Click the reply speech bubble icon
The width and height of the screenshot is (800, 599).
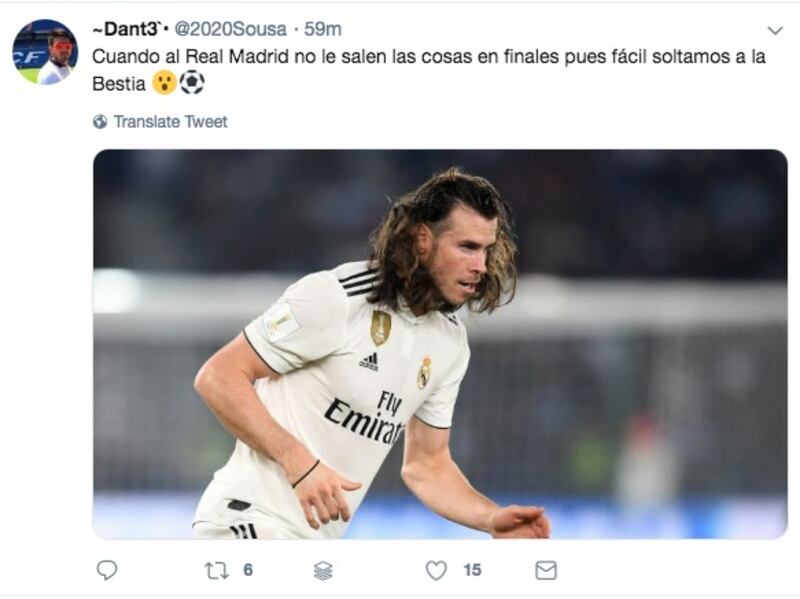click(x=107, y=570)
